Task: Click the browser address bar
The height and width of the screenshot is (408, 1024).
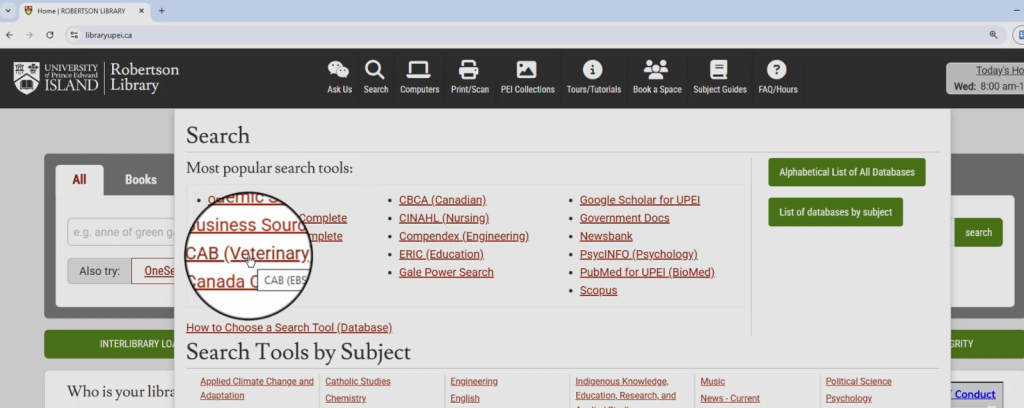Action: pyautogui.click(x=500, y=34)
